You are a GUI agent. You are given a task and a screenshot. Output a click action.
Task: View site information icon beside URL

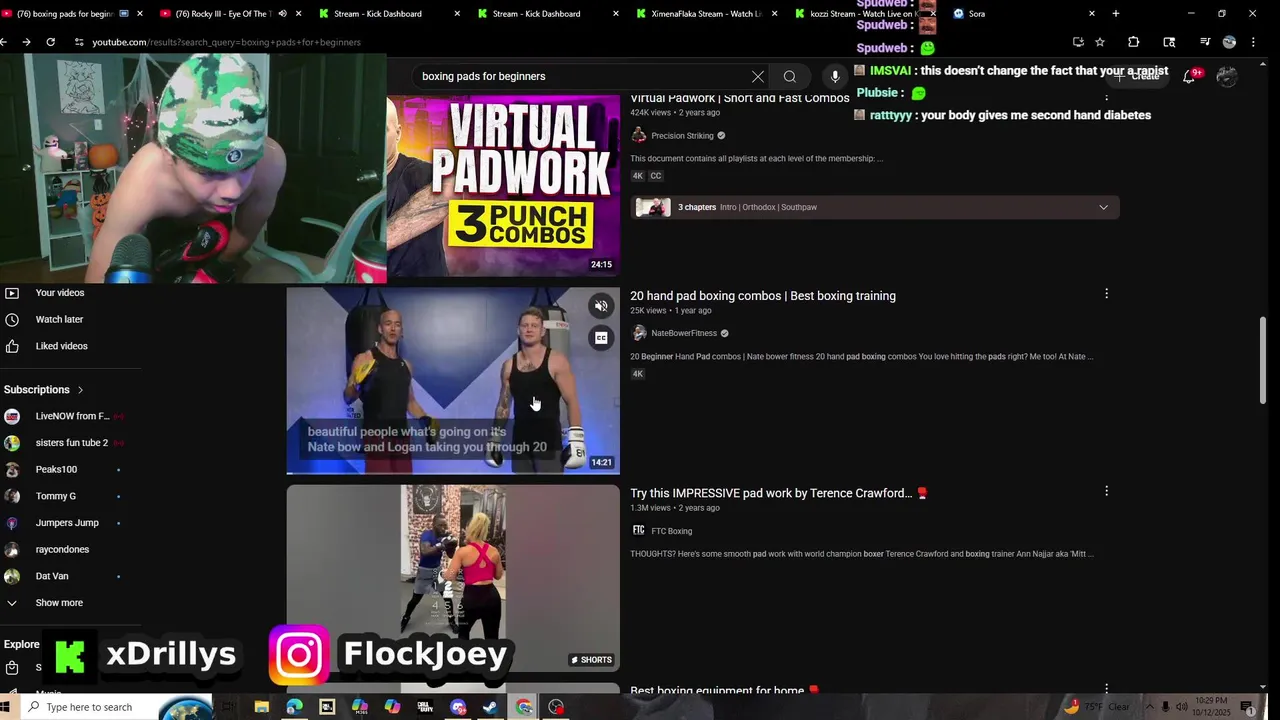click(x=78, y=42)
